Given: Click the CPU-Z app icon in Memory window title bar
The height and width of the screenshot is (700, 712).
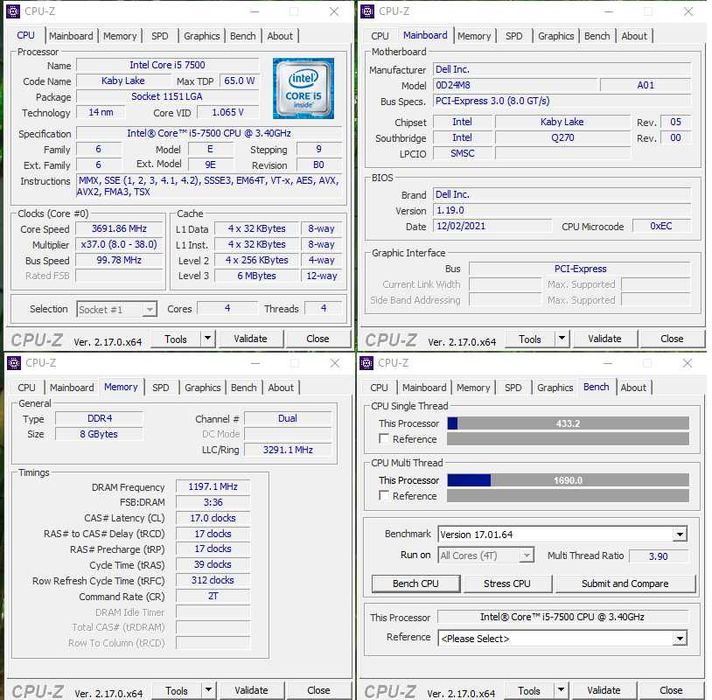Looking at the screenshot, I should click(x=14, y=363).
